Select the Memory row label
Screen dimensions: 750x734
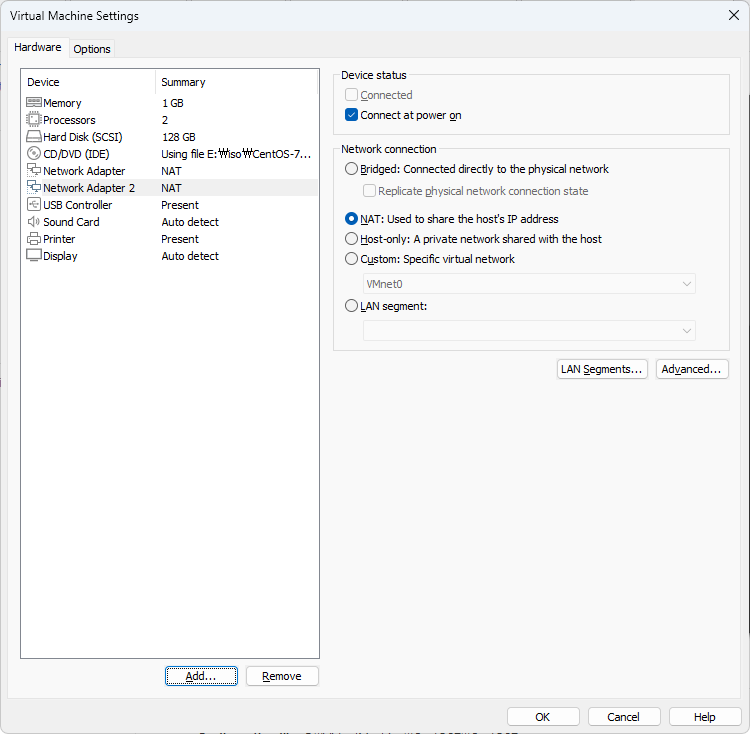point(62,103)
